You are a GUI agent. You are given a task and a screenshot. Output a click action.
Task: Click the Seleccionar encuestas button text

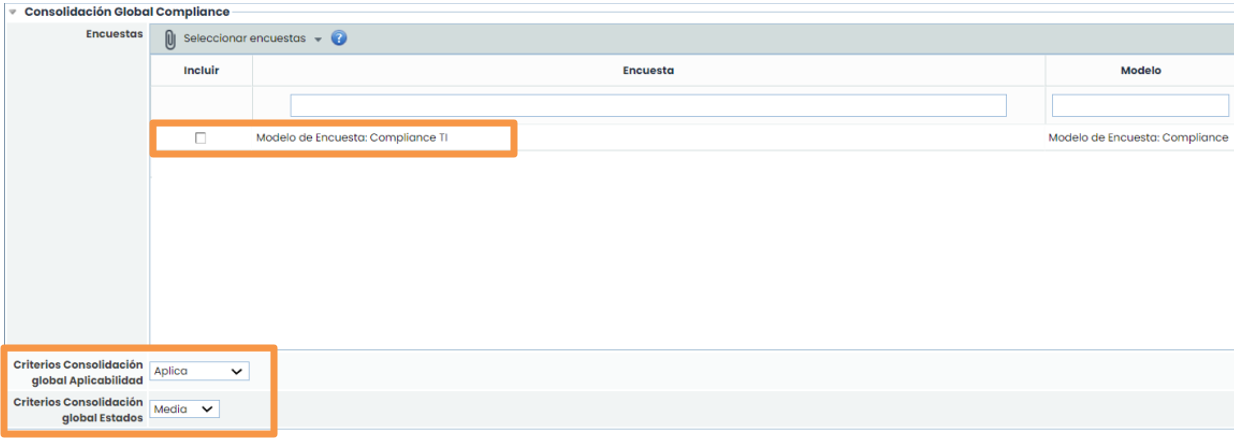click(x=244, y=39)
